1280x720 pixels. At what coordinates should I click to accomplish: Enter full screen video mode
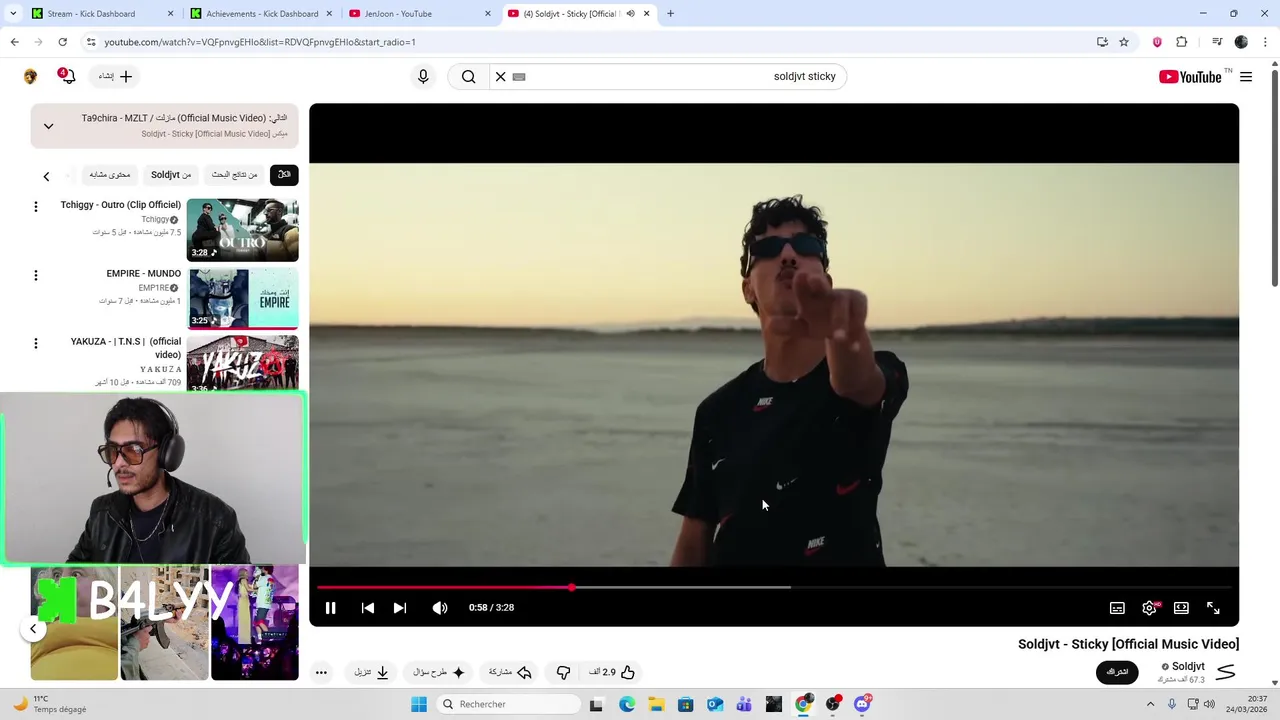click(1213, 608)
